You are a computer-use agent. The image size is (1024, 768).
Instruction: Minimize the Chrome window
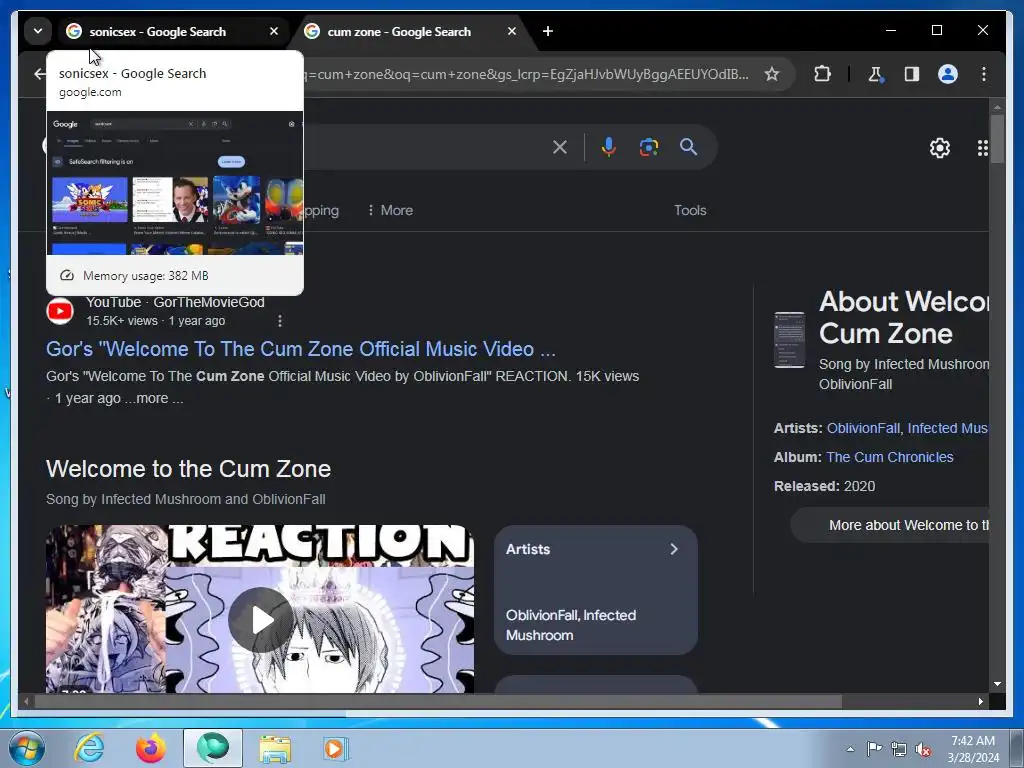pyautogui.click(x=891, y=30)
